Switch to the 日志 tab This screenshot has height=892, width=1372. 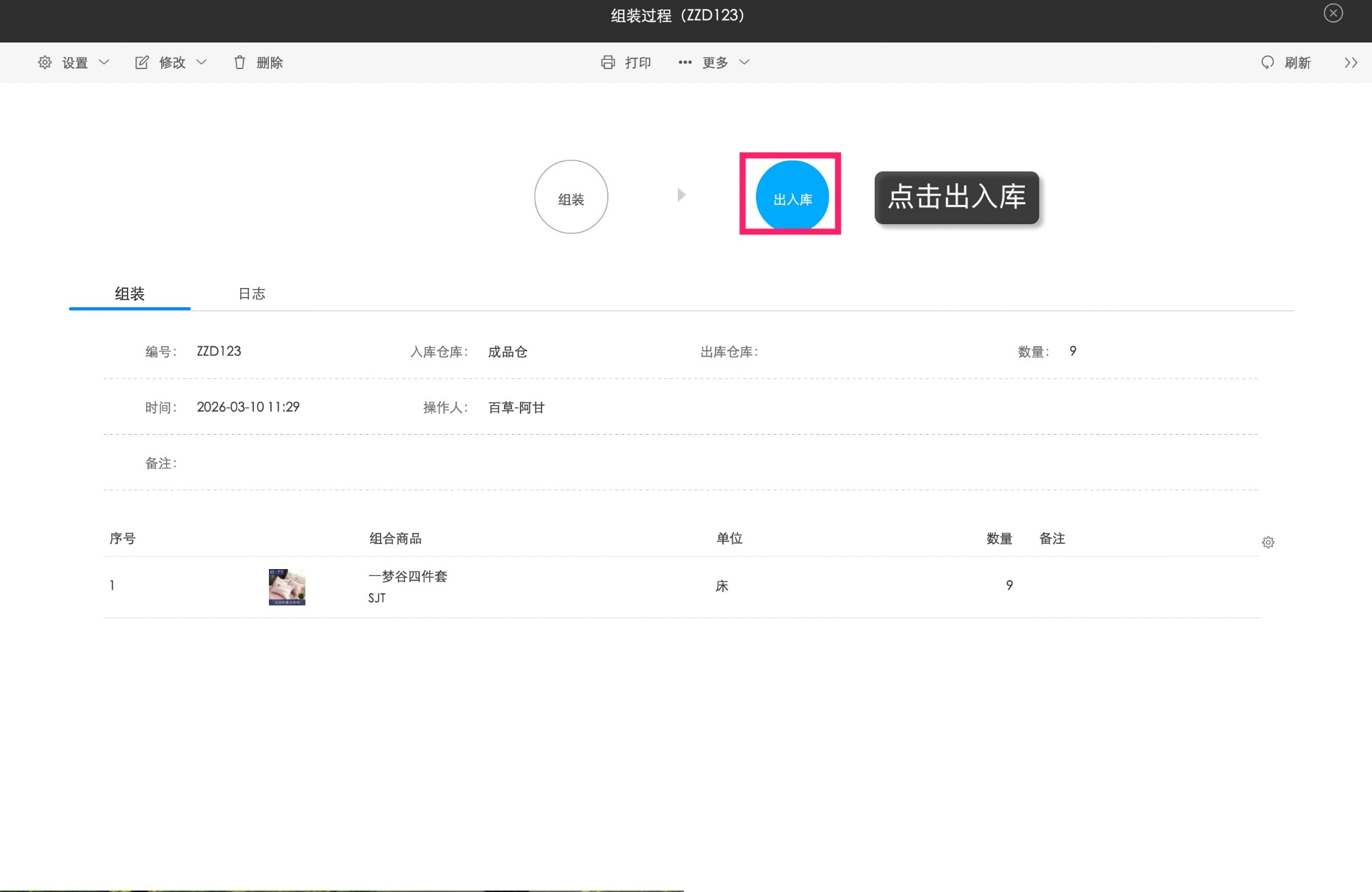point(251,293)
